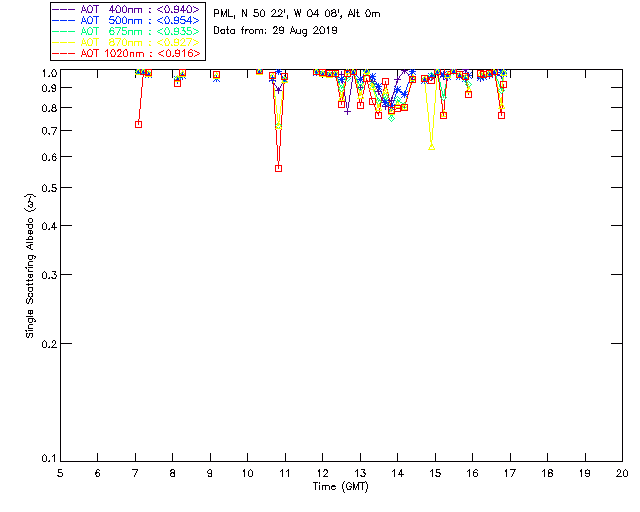Viewport: 640px width, 512px height.
Task: Click the x-axis tick label 7
Action: tap(135, 473)
